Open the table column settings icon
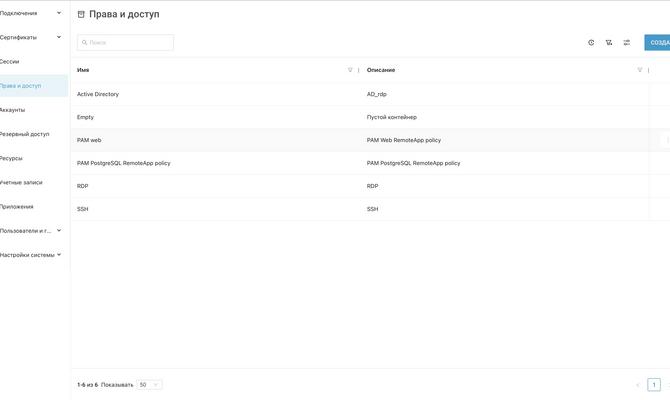Viewport: 670px width, 400px height. point(627,43)
